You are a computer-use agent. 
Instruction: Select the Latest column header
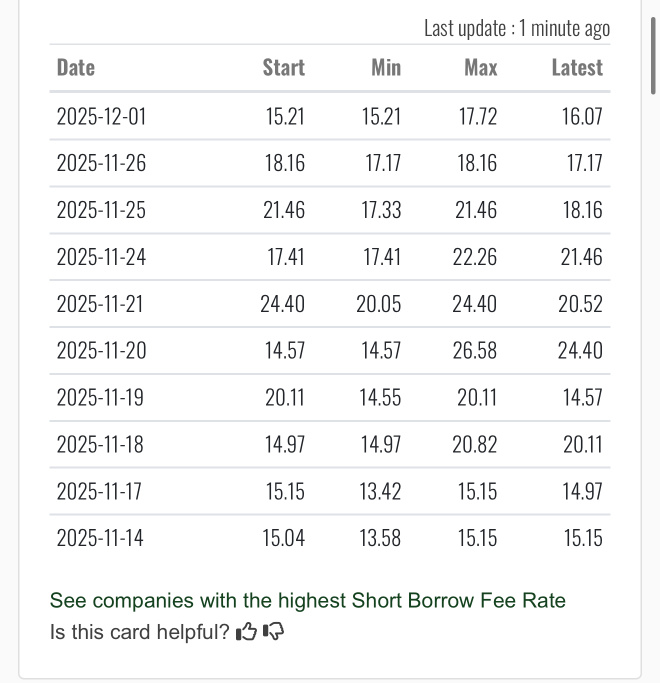(577, 68)
